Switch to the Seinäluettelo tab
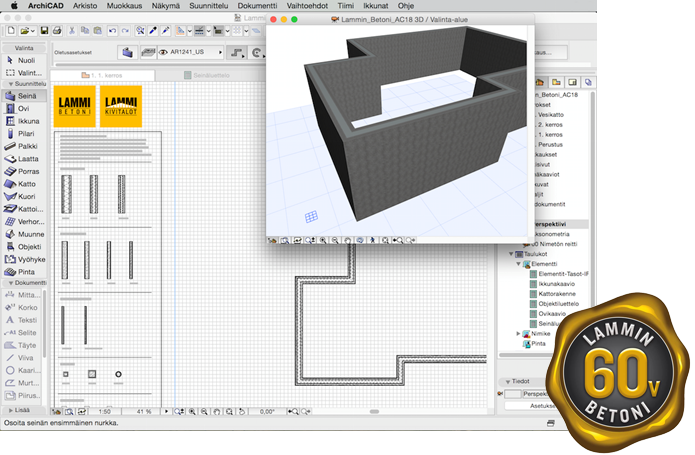The width and height of the screenshot is (695, 455). [x=207, y=75]
